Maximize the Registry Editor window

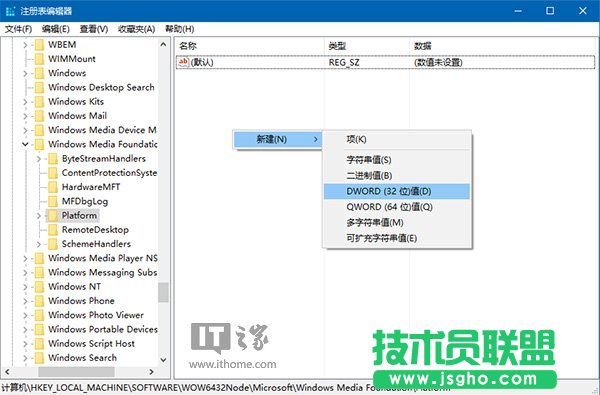(550, 11)
